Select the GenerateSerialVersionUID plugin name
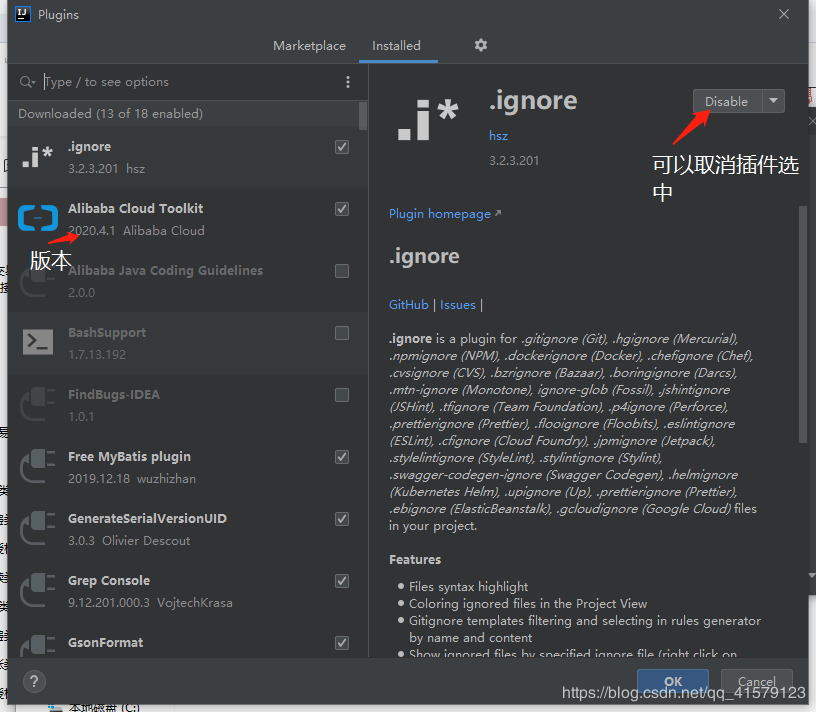 click(147, 518)
